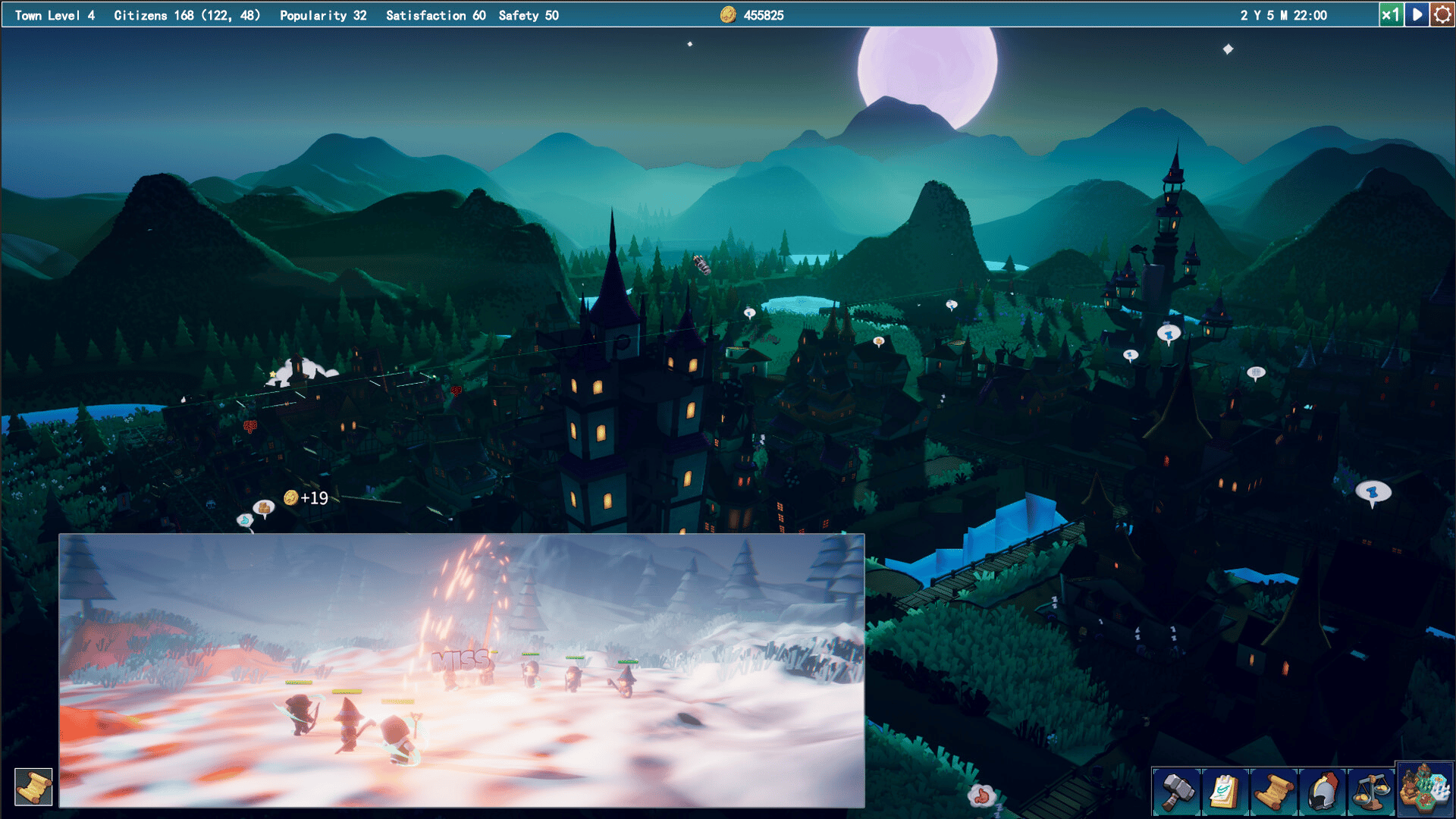Click the Satisfaction 60 stat
Viewport: 1456px width, 819px height.
[x=435, y=15]
